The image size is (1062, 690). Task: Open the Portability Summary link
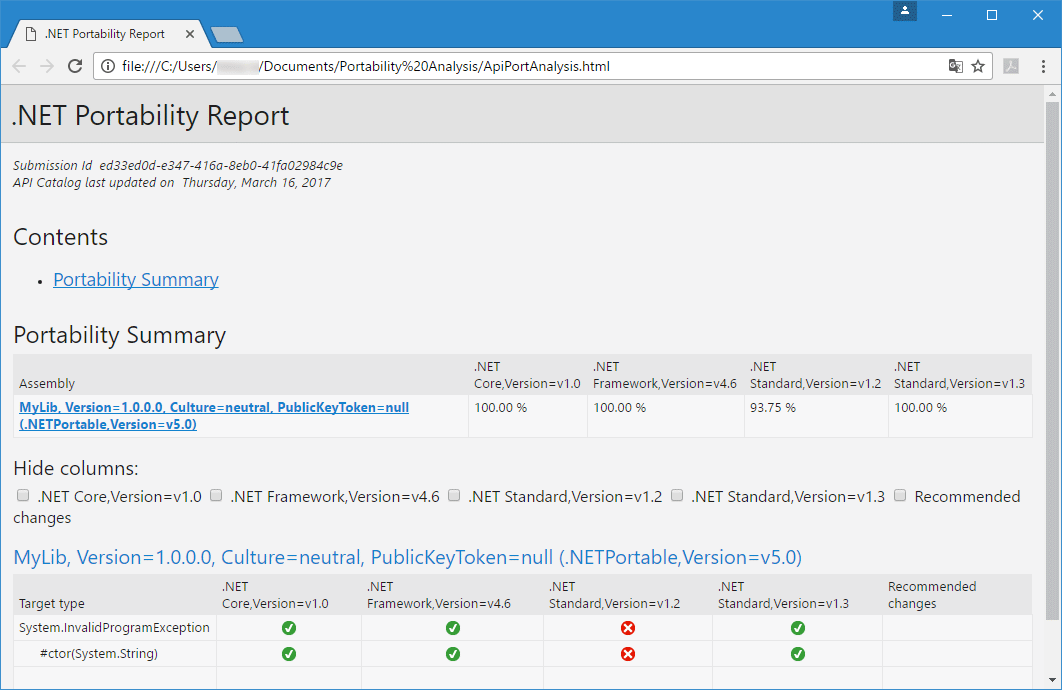pos(135,279)
